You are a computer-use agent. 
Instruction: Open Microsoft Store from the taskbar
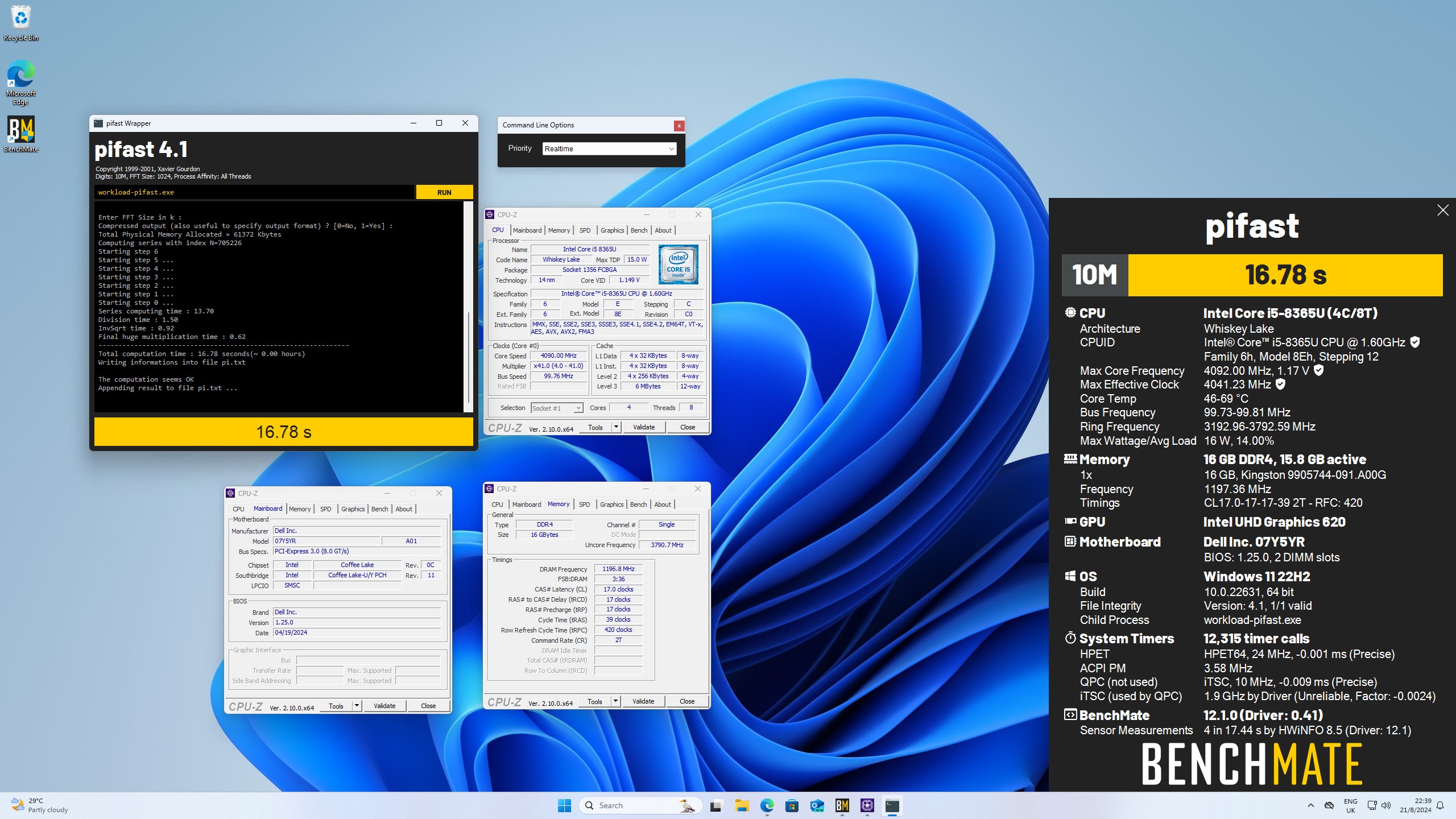pos(792,805)
